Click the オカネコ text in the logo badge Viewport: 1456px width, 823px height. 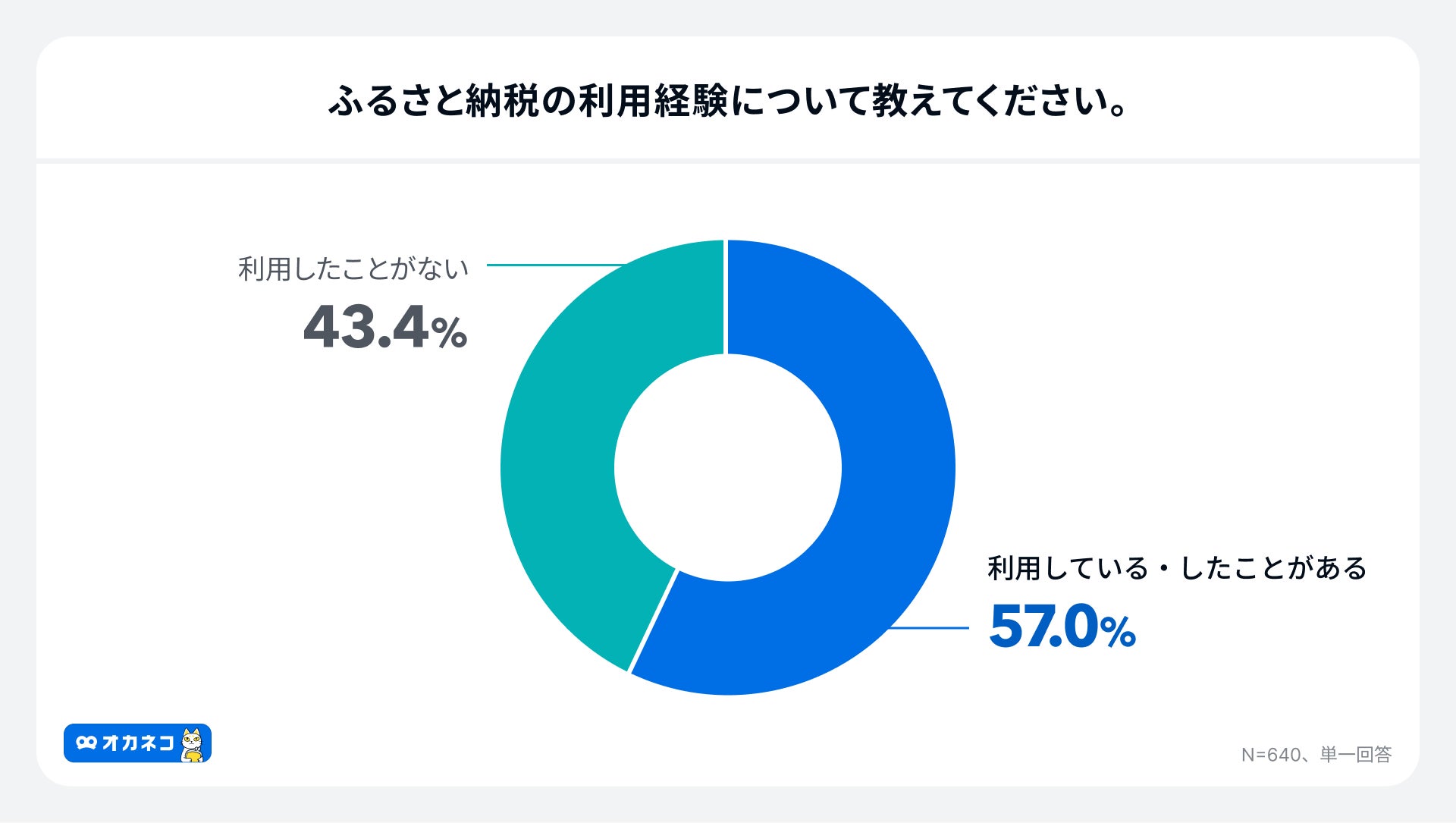[x=138, y=743]
